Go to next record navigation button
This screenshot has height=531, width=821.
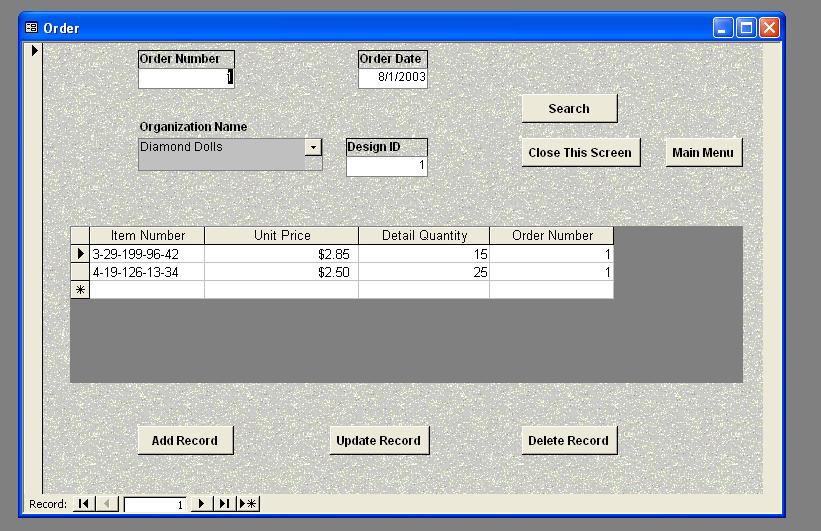pos(201,504)
